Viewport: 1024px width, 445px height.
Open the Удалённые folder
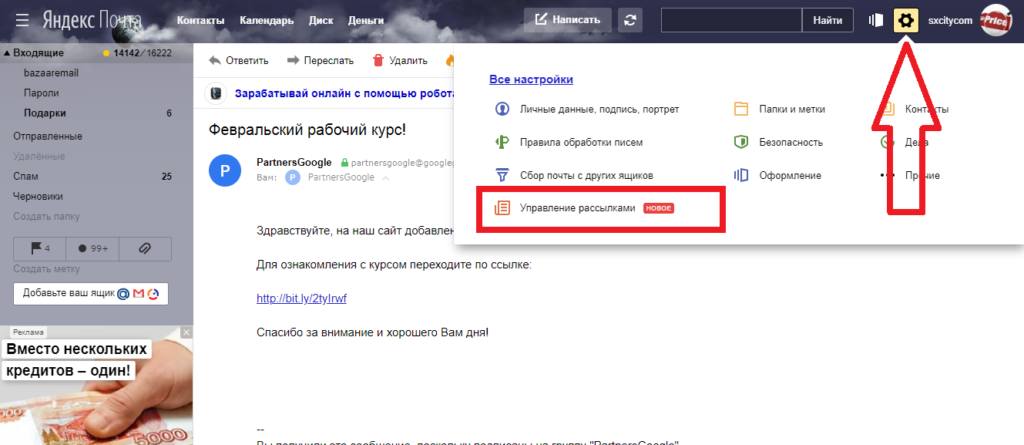coord(39,156)
